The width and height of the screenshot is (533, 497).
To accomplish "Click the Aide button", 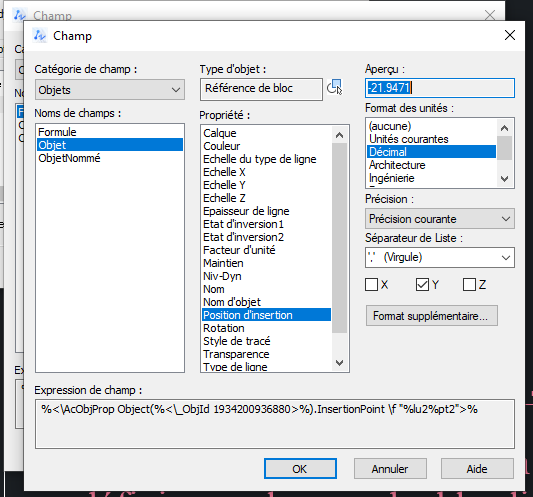I will 477,469.
